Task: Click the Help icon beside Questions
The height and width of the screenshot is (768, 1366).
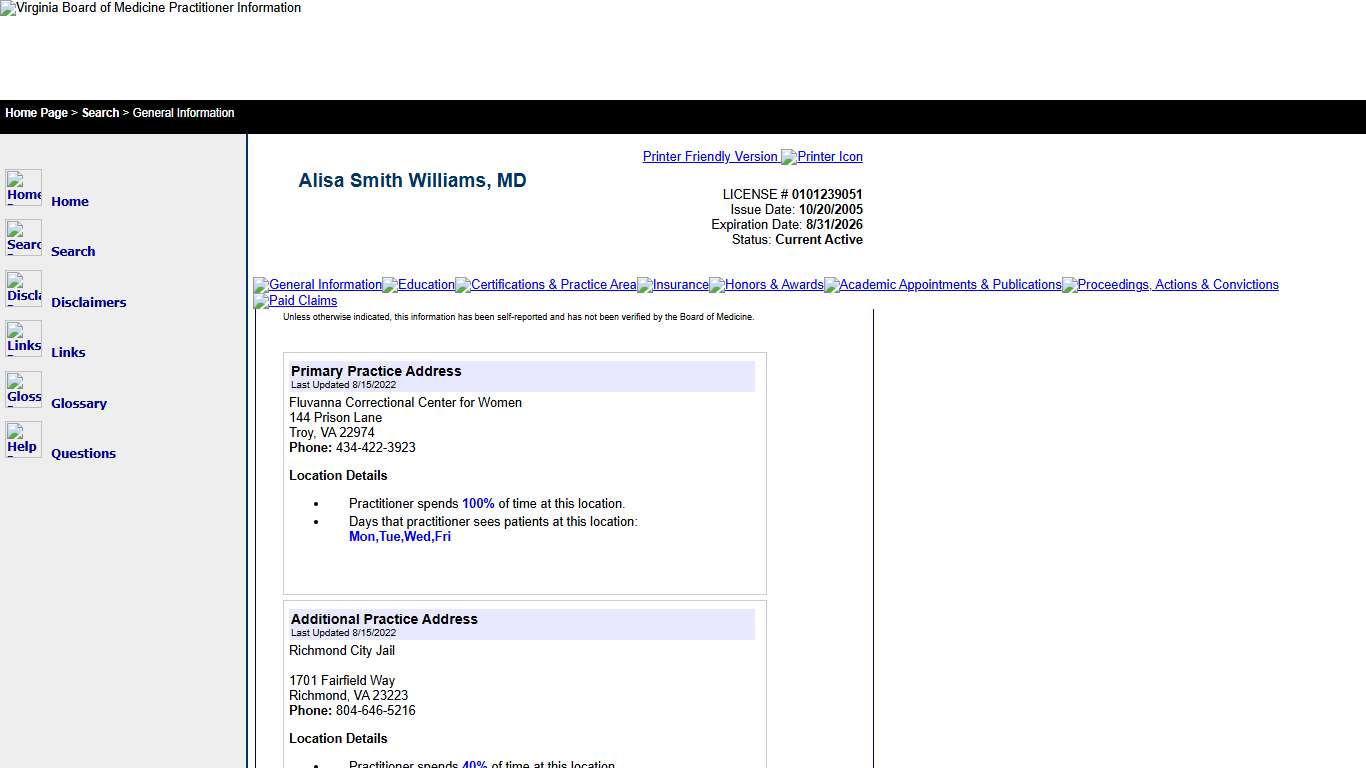Action: pyautogui.click(x=23, y=439)
